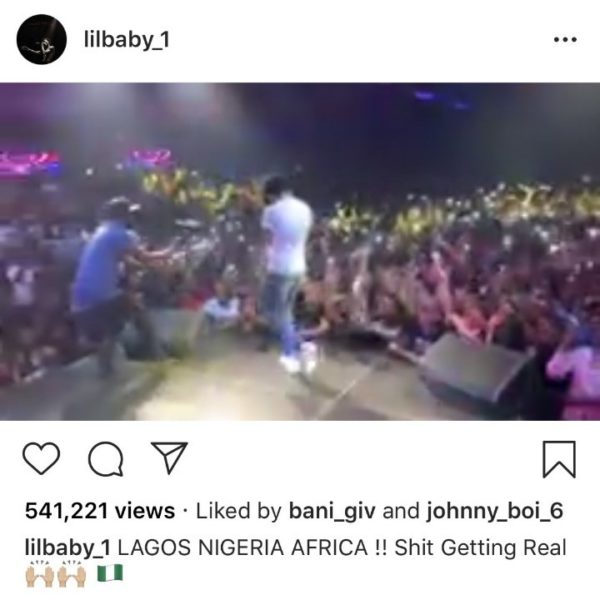Tap the 'Liked by' text
The height and width of the screenshot is (595, 600).
pos(239,511)
